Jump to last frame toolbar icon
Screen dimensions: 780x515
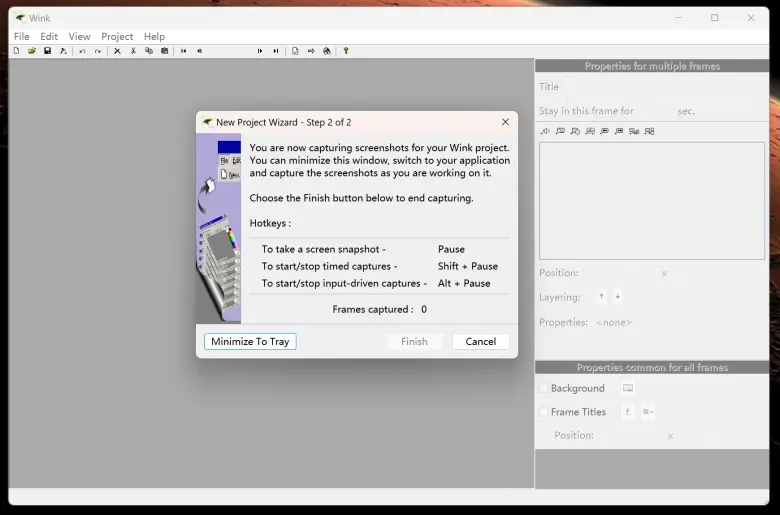click(276, 51)
